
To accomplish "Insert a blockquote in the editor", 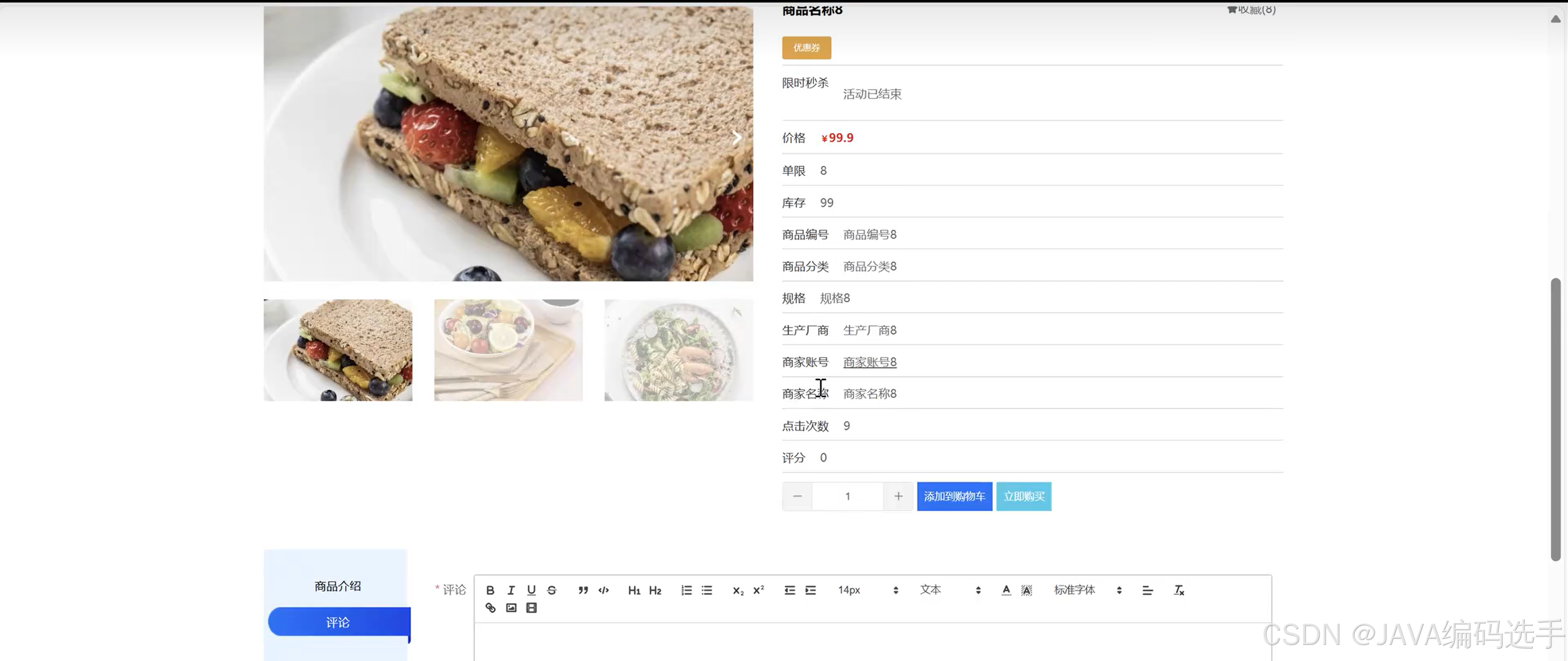I will [x=582, y=590].
